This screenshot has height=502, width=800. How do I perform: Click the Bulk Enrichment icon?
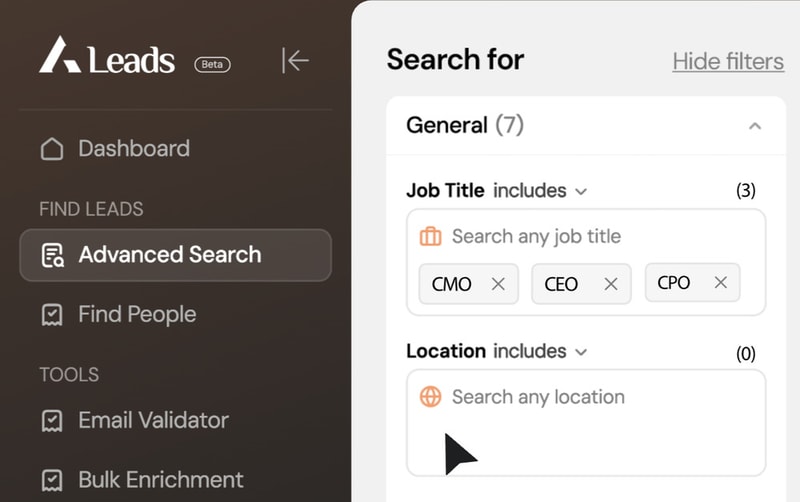coord(51,480)
